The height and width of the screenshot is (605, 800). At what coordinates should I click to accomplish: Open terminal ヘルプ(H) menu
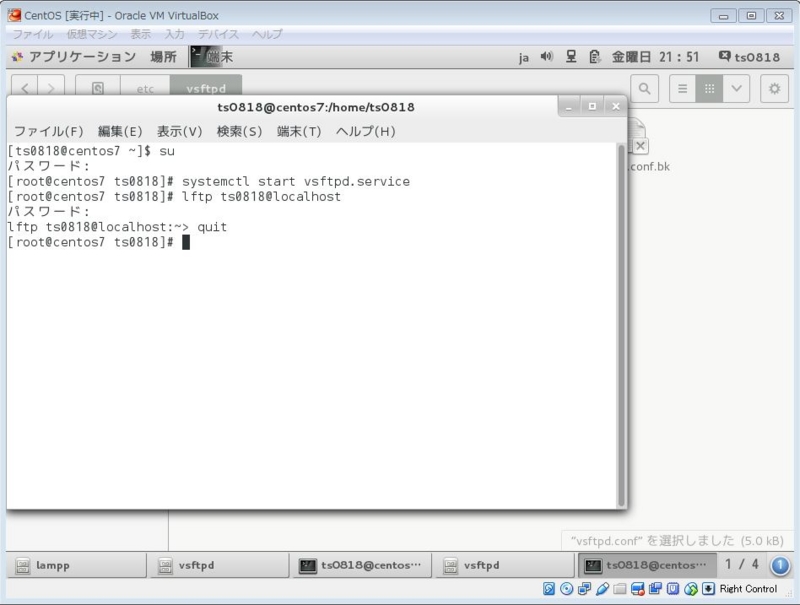[365, 131]
